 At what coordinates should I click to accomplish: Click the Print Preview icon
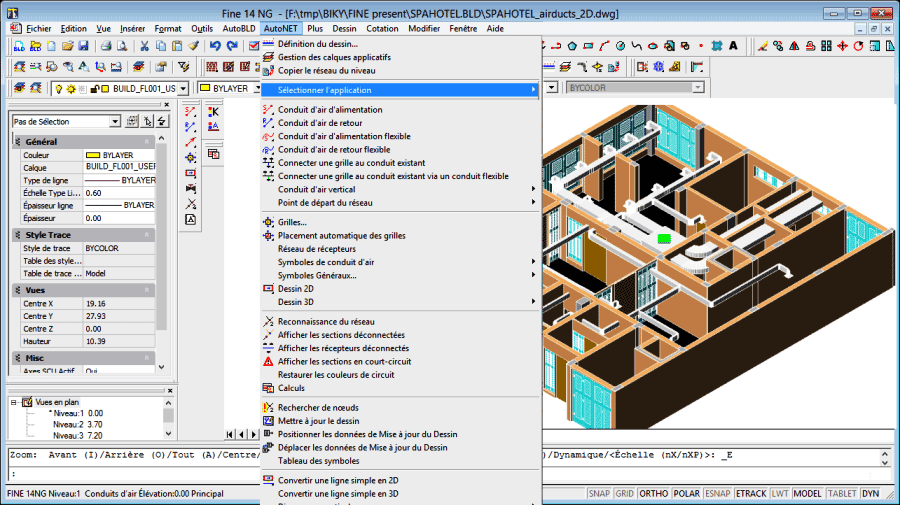[122, 46]
